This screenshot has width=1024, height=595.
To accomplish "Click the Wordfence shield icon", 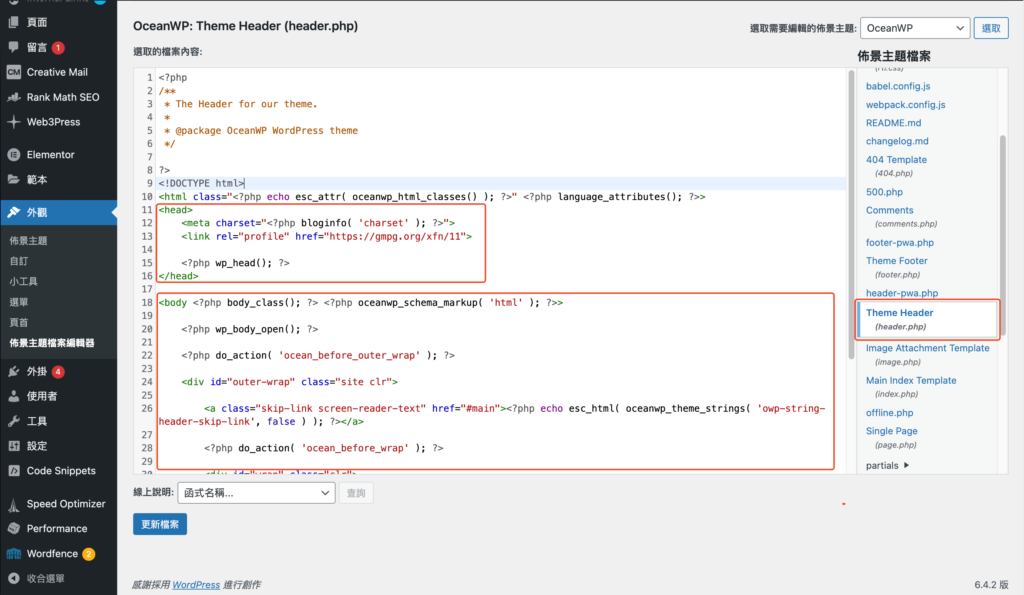I will coord(13,554).
